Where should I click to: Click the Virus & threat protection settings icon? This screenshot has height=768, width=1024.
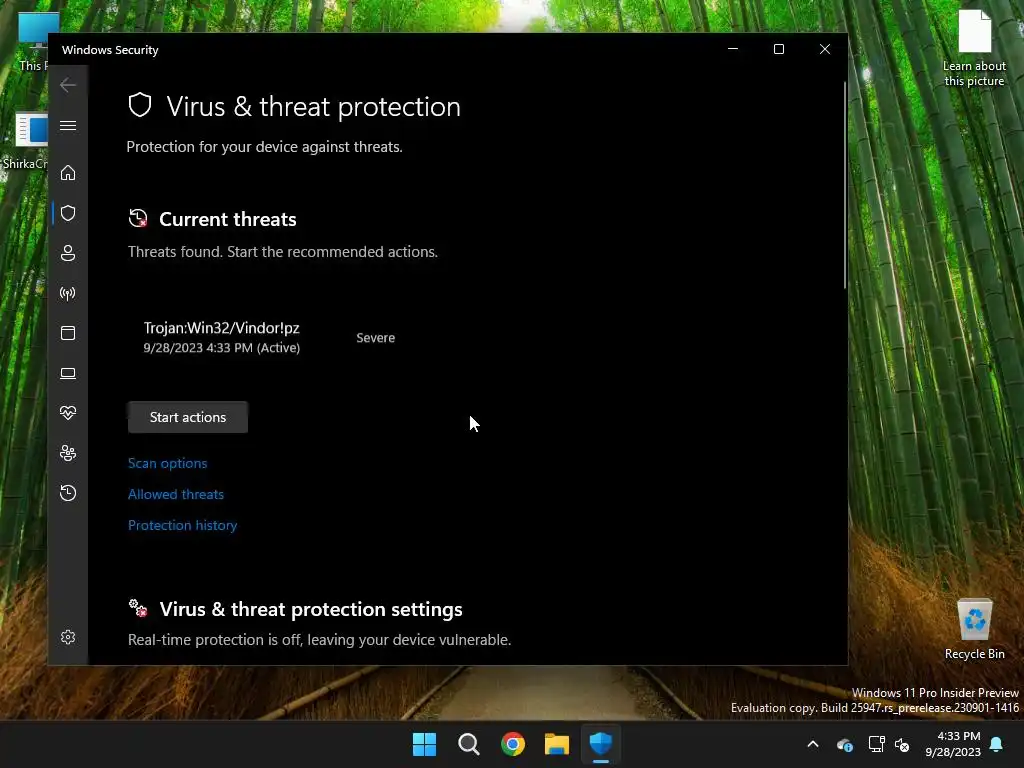tap(138, 608)
